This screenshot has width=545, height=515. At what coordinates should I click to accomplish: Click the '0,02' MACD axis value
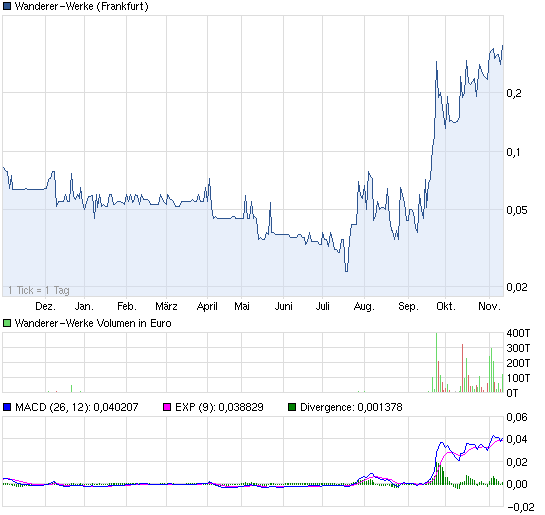coord(517,462)
